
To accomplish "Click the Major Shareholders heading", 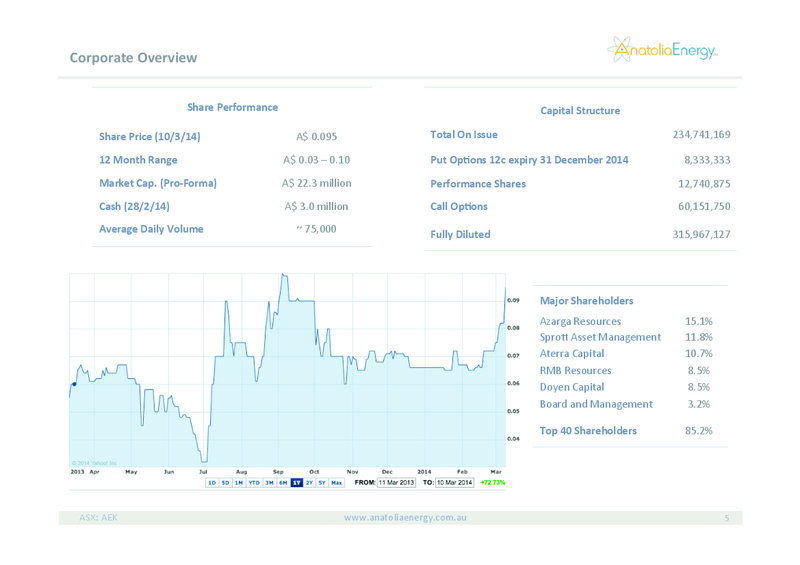I will [587, 301].
